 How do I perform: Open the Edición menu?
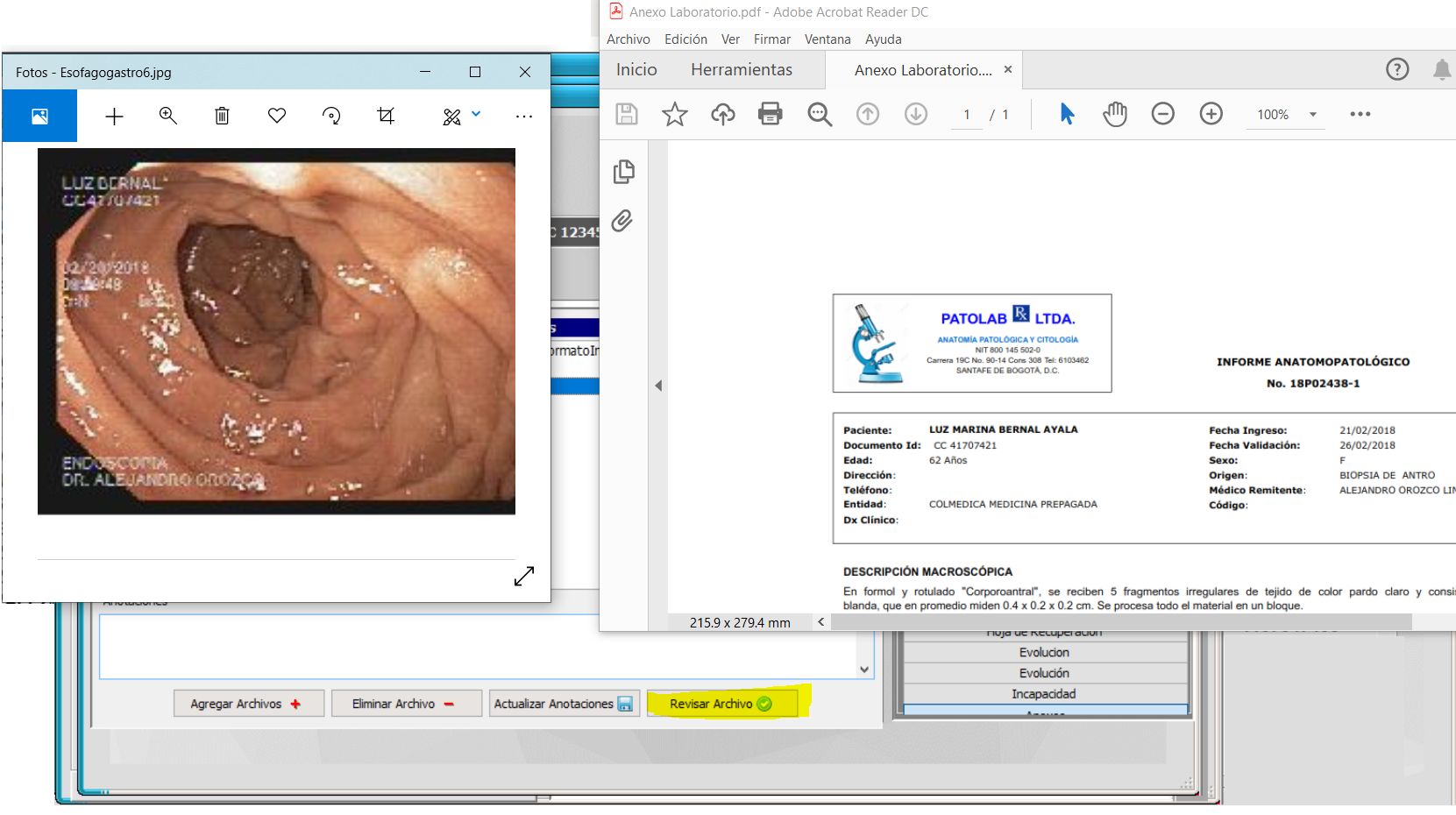click(685, 39)
